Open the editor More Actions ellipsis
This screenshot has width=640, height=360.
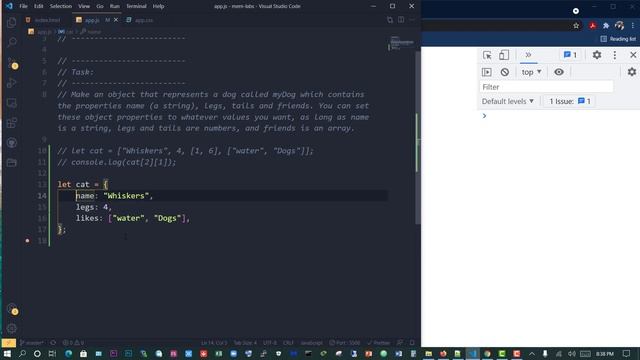[x=412, y=20]
